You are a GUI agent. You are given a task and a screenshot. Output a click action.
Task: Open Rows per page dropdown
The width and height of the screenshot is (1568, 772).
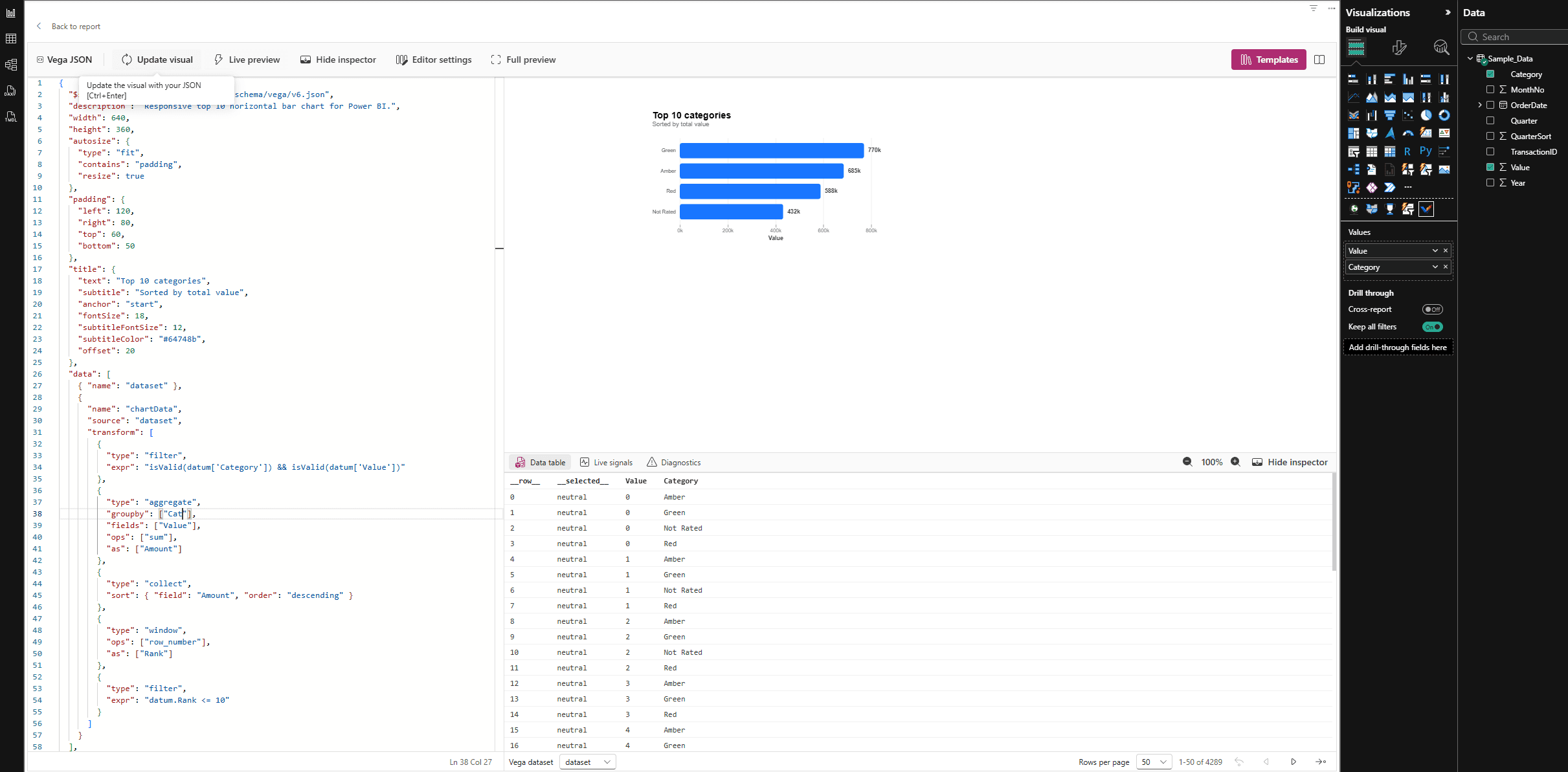[1154, 762]
